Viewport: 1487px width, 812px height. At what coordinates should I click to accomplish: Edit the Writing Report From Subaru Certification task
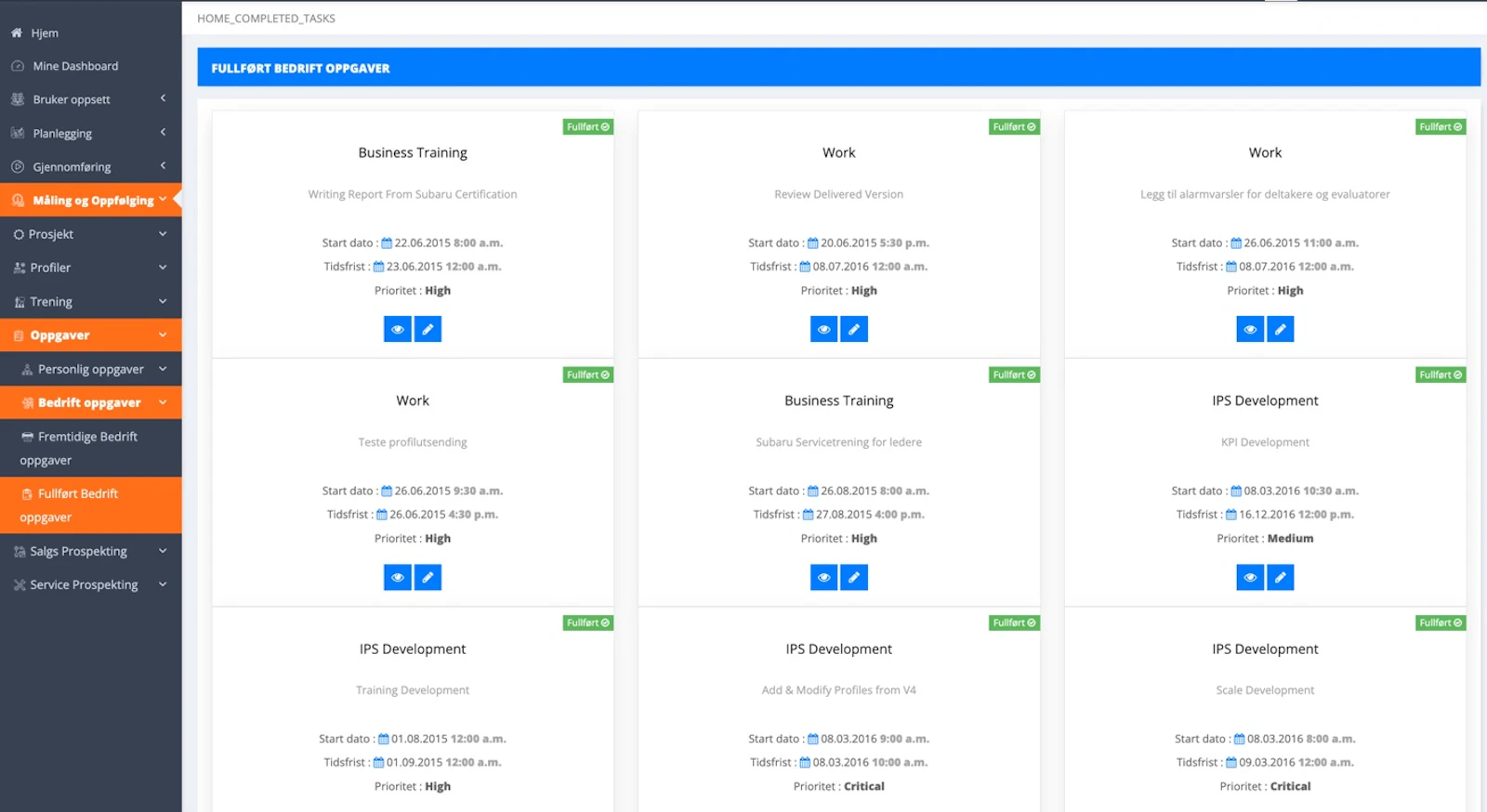(428, 329)
